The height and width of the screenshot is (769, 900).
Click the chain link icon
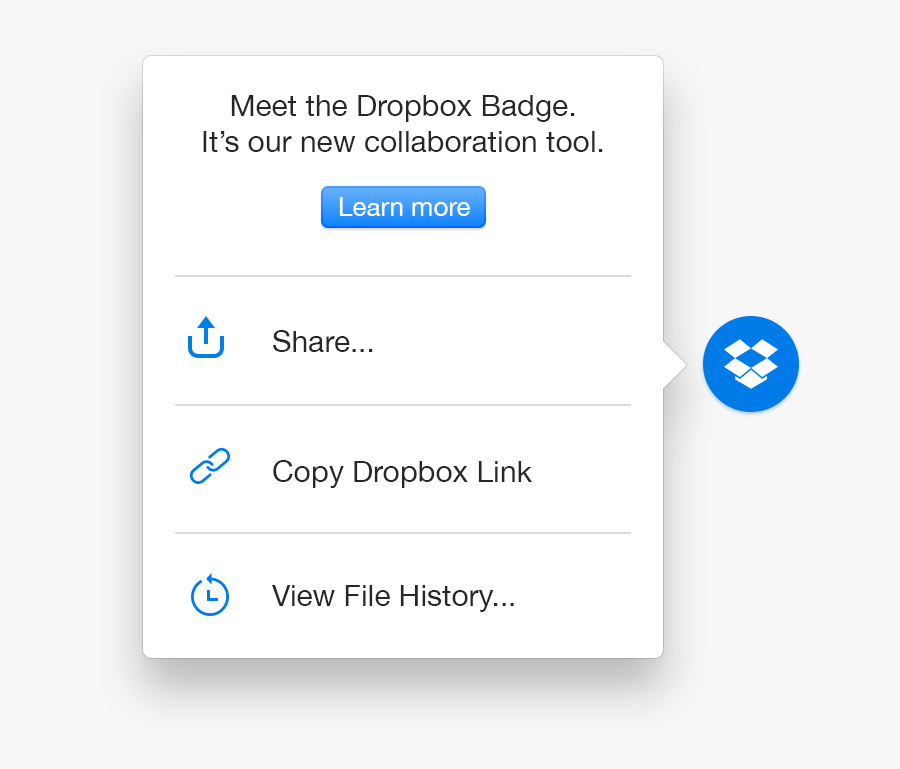[x=209, y=467]
